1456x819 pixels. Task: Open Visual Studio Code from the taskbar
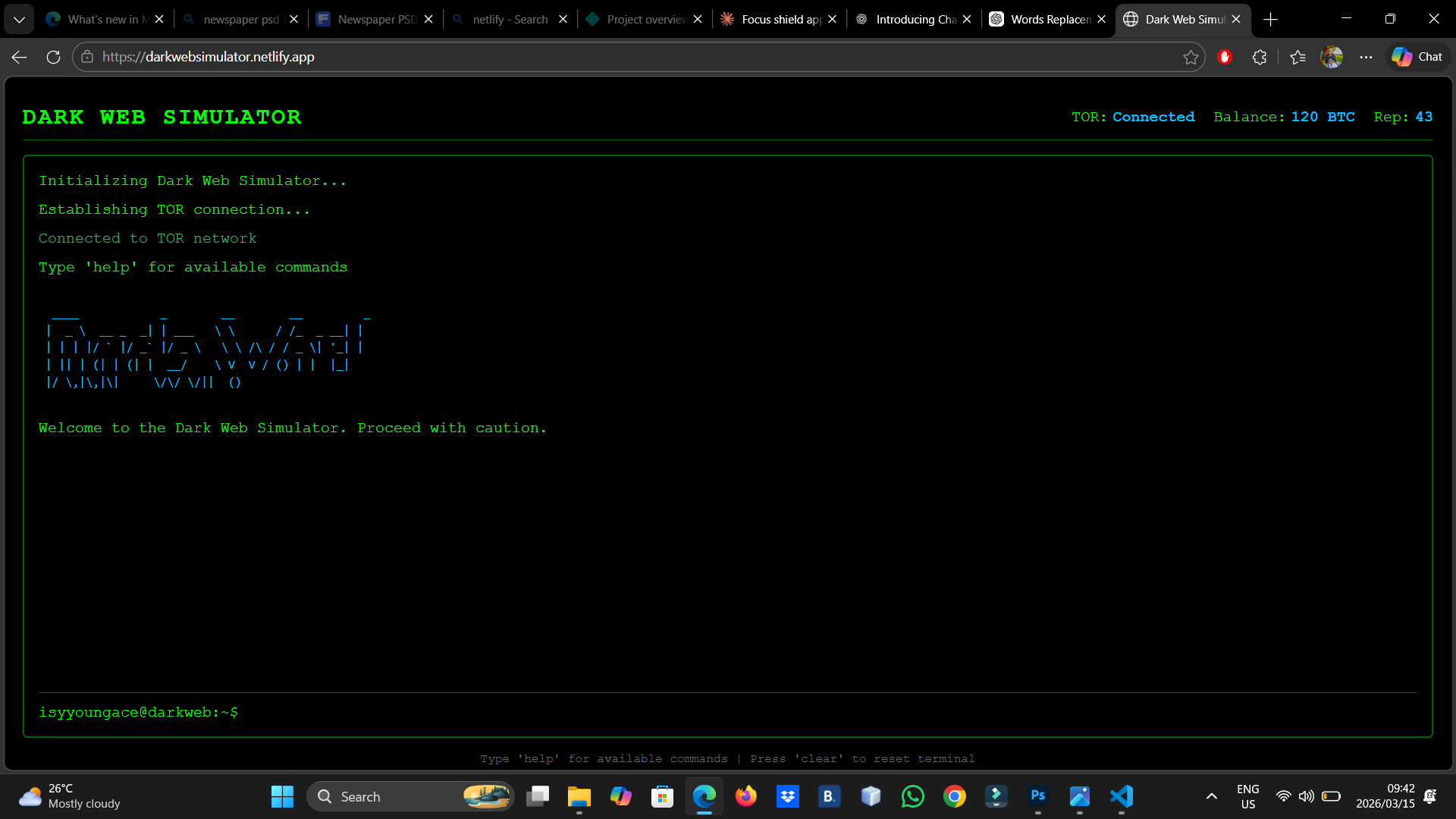[x=1122, y=796]
